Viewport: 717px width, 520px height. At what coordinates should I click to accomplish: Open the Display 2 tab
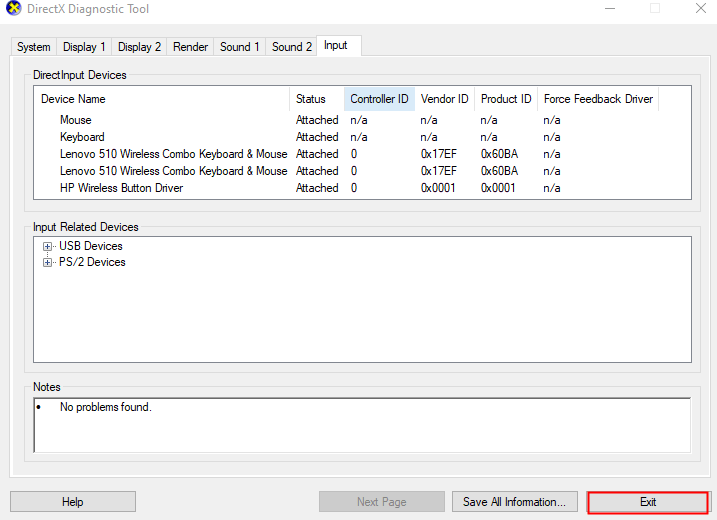click(x=139, y=47)
